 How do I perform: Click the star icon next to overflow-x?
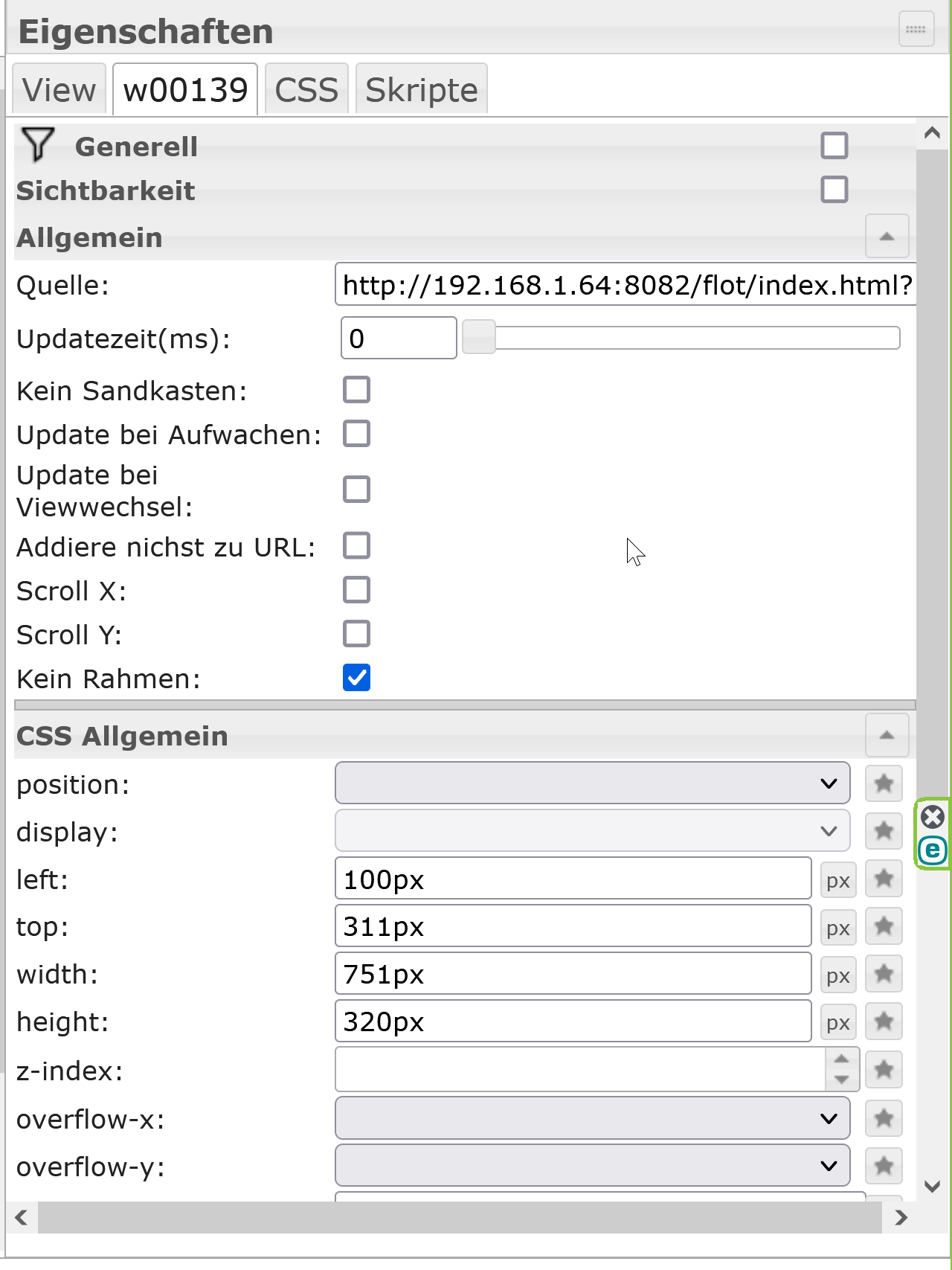pos(884,1118)
